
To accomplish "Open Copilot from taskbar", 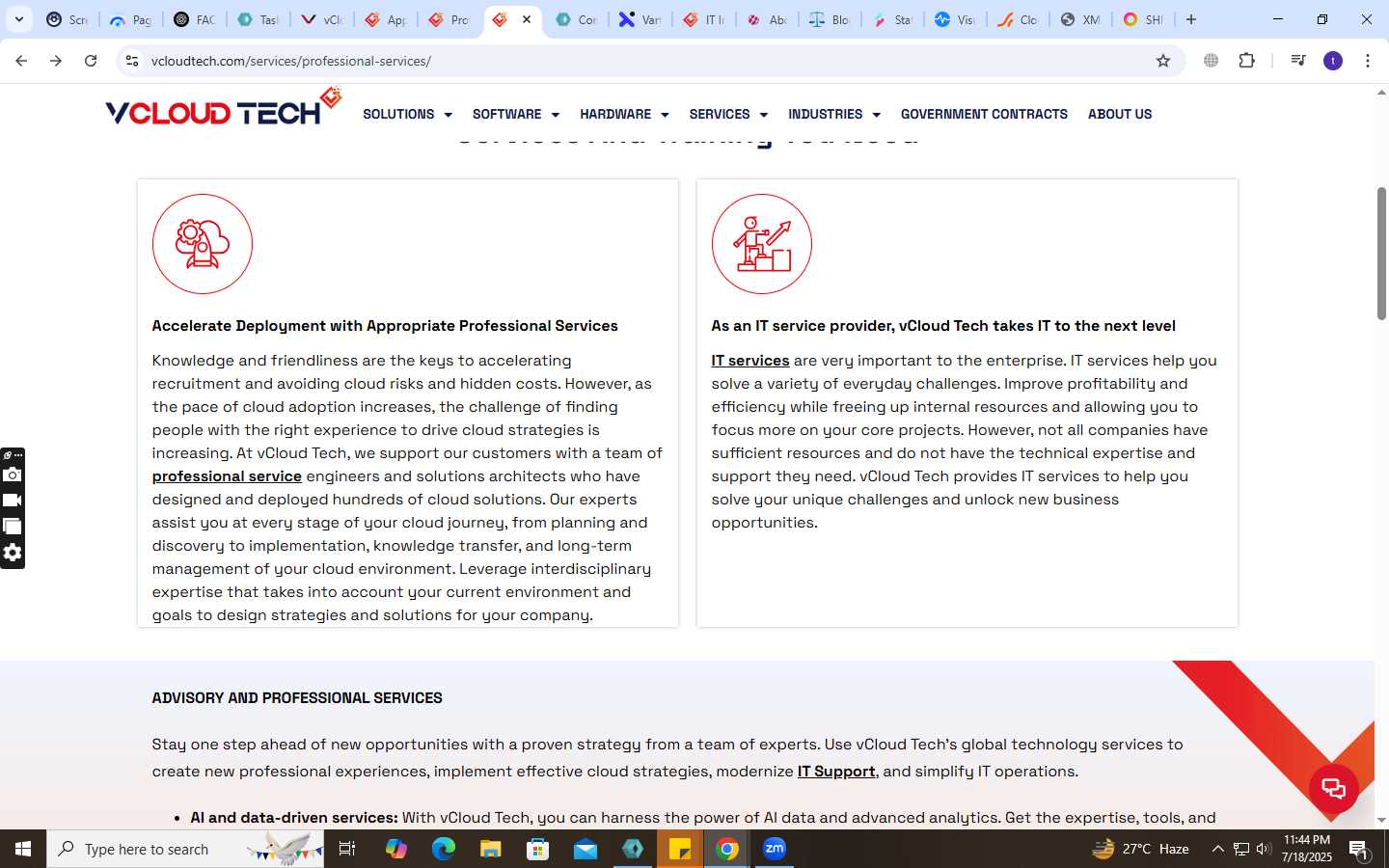I will tap(396, 849).
